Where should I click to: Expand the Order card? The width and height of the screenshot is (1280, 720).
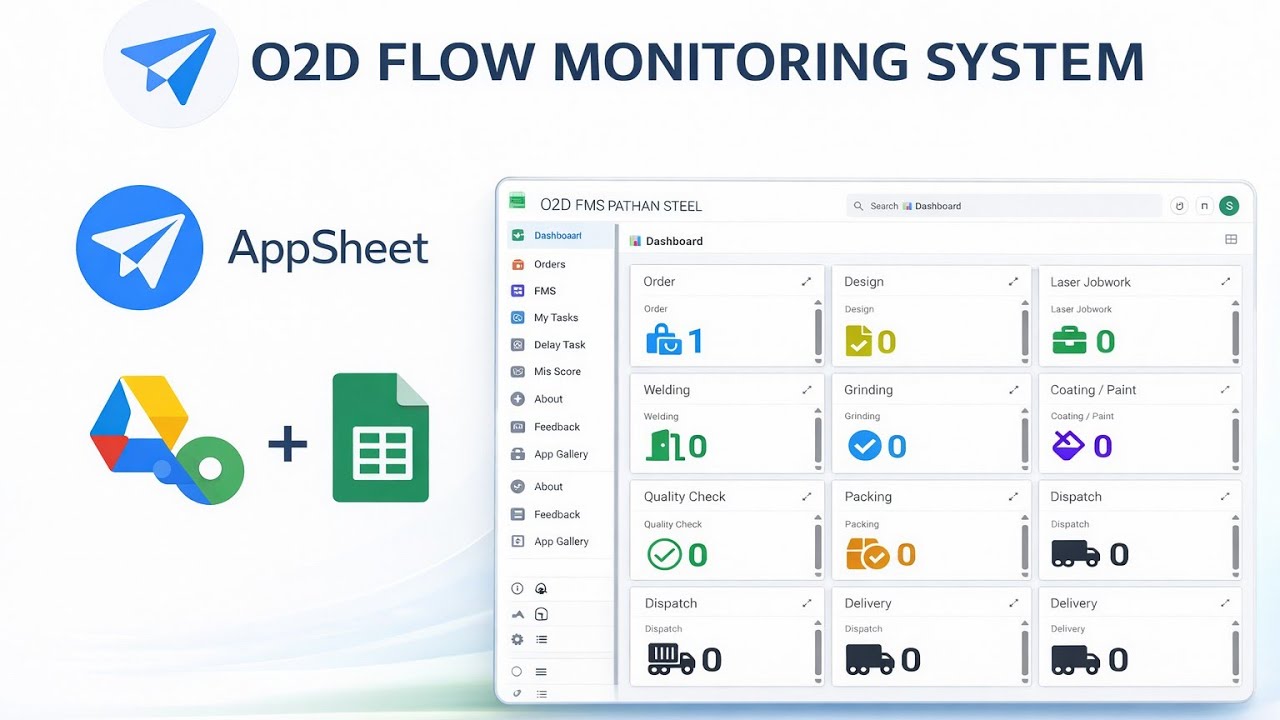coord(807,282)
